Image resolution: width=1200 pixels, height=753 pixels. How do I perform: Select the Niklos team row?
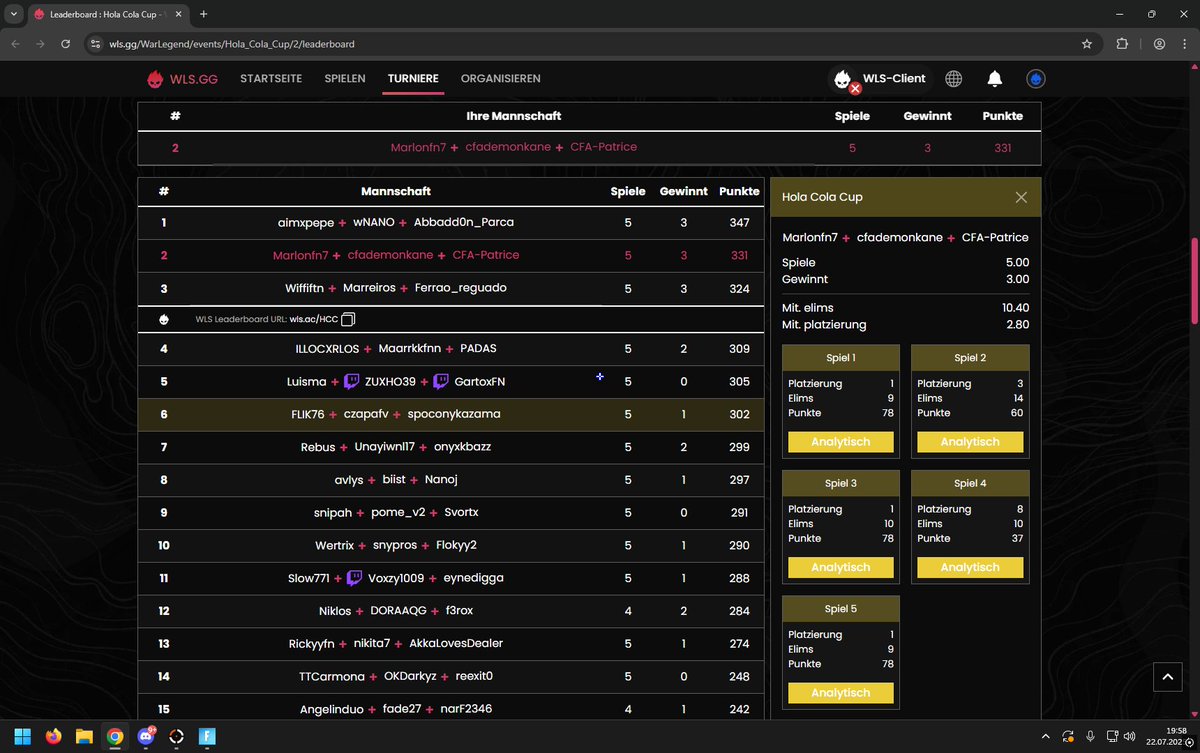[x=451, y=610]
